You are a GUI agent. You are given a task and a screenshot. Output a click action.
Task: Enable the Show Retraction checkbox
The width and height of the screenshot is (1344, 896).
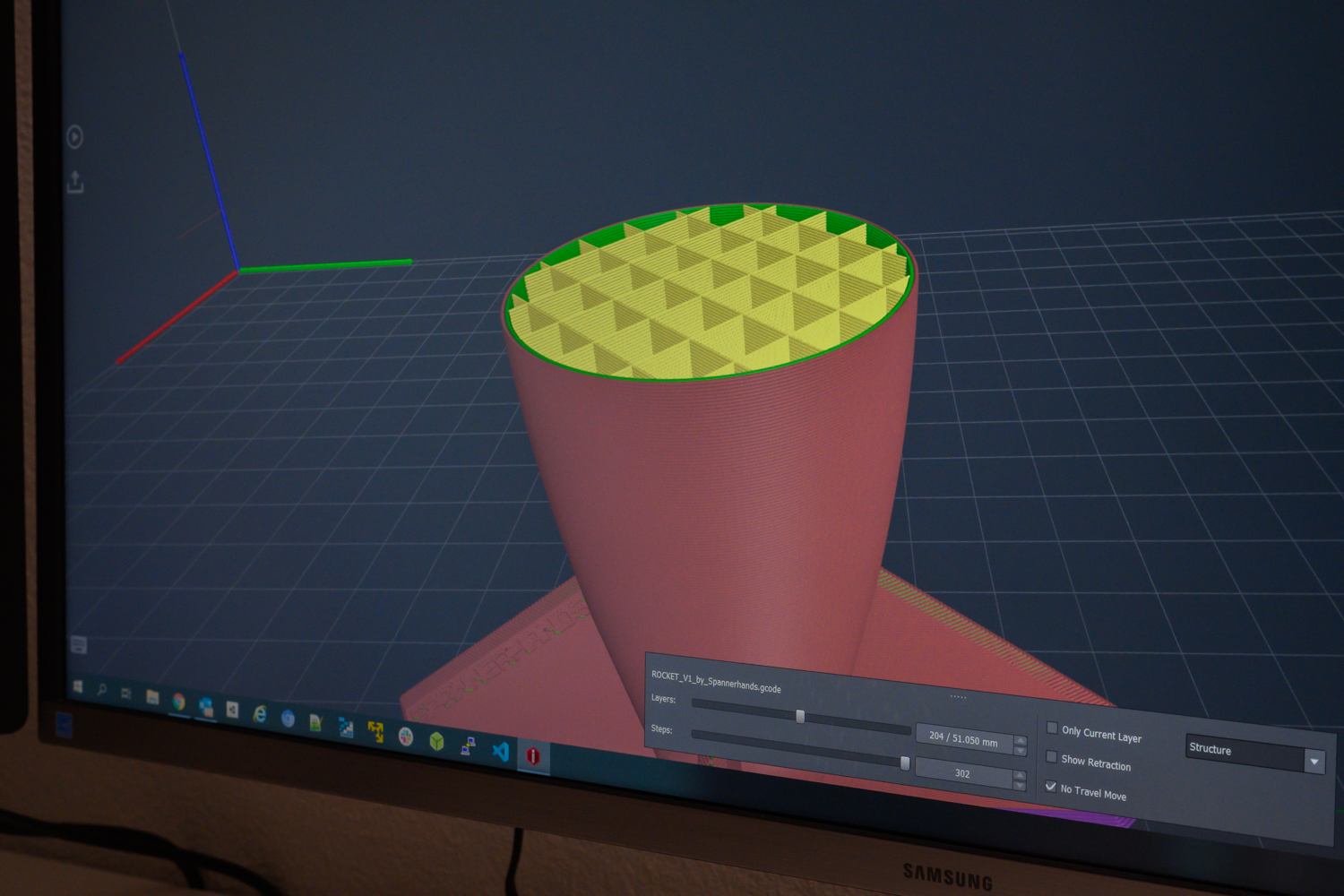pos(1051,757)
